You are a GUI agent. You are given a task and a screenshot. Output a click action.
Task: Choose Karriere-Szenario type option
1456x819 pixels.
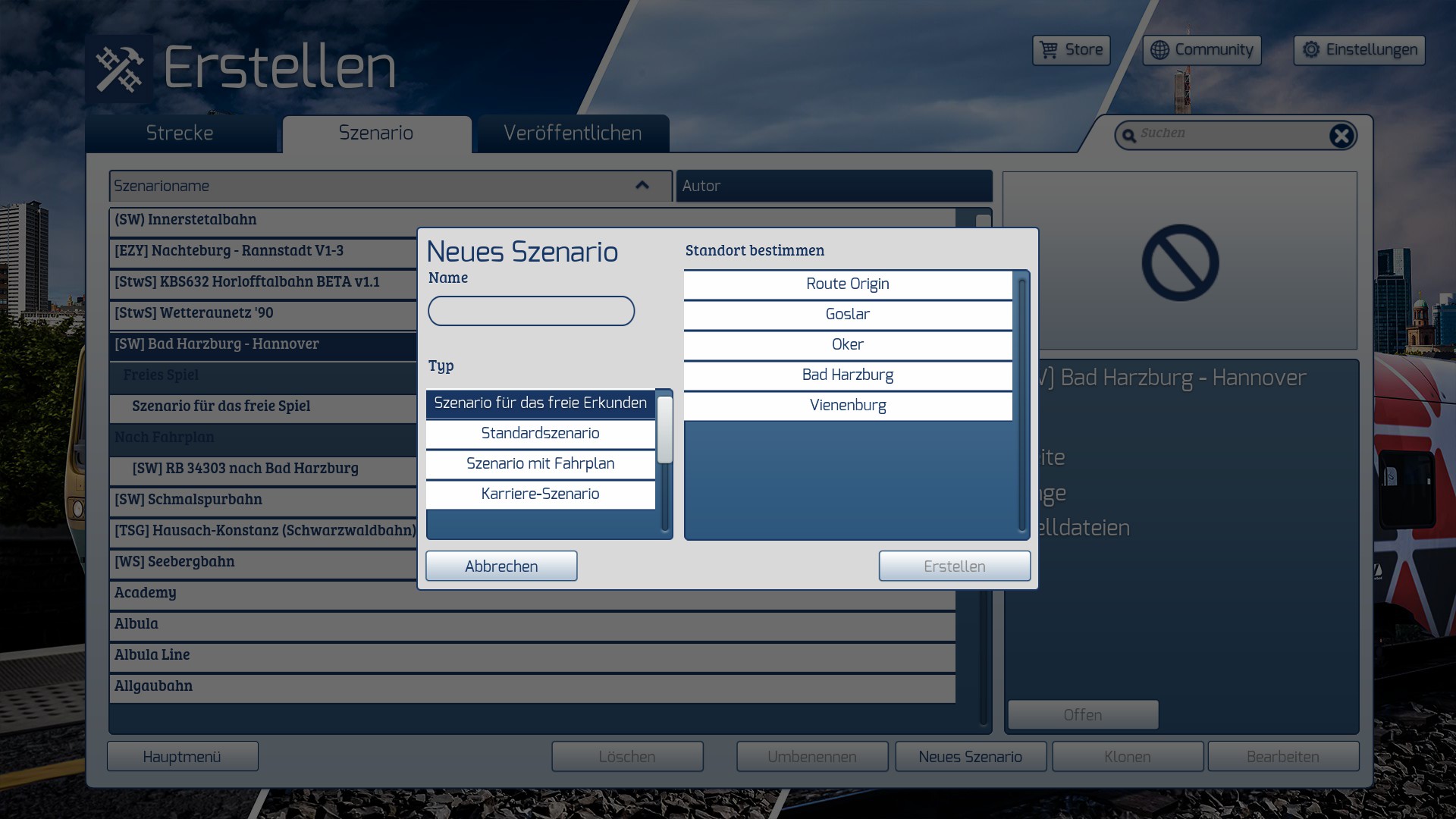(540, 494)
